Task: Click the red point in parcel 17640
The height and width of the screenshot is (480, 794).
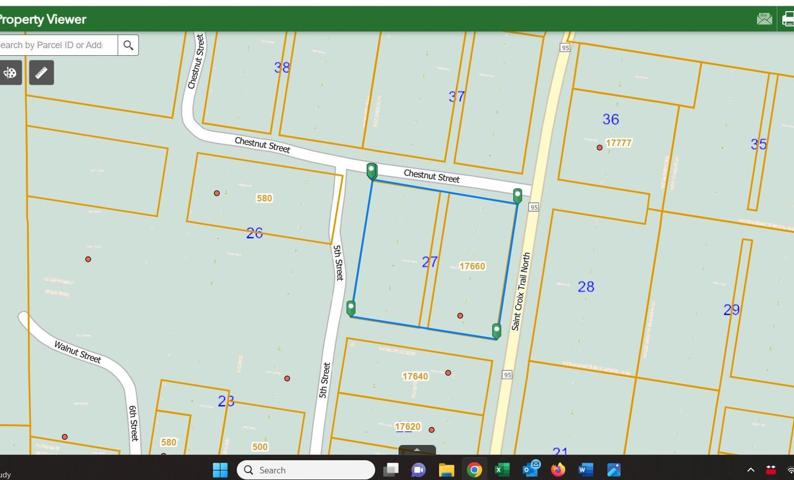Action: [x=448, y=373]
